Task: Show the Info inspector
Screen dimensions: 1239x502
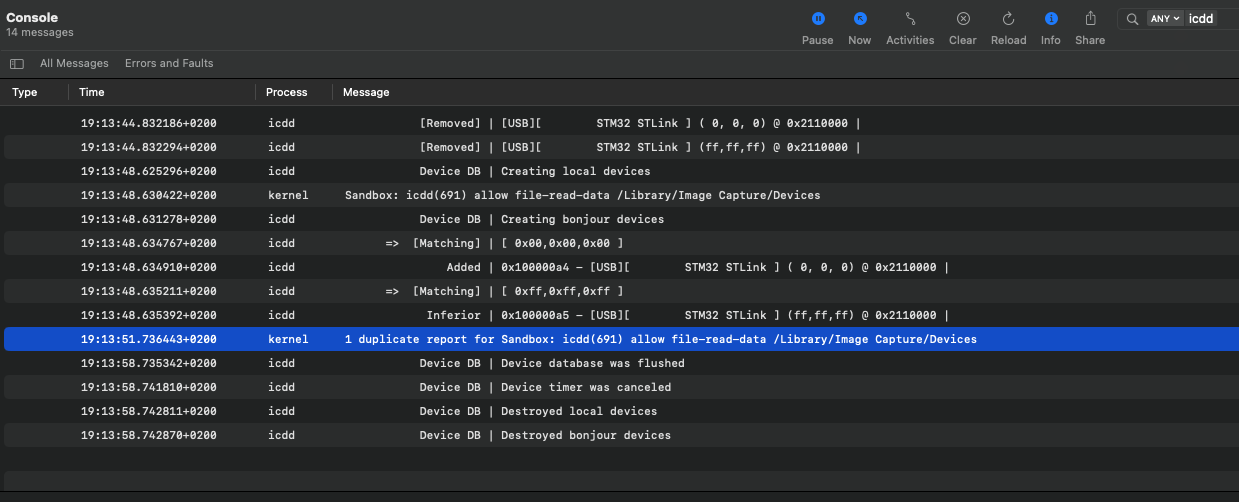Action: 1050,28
